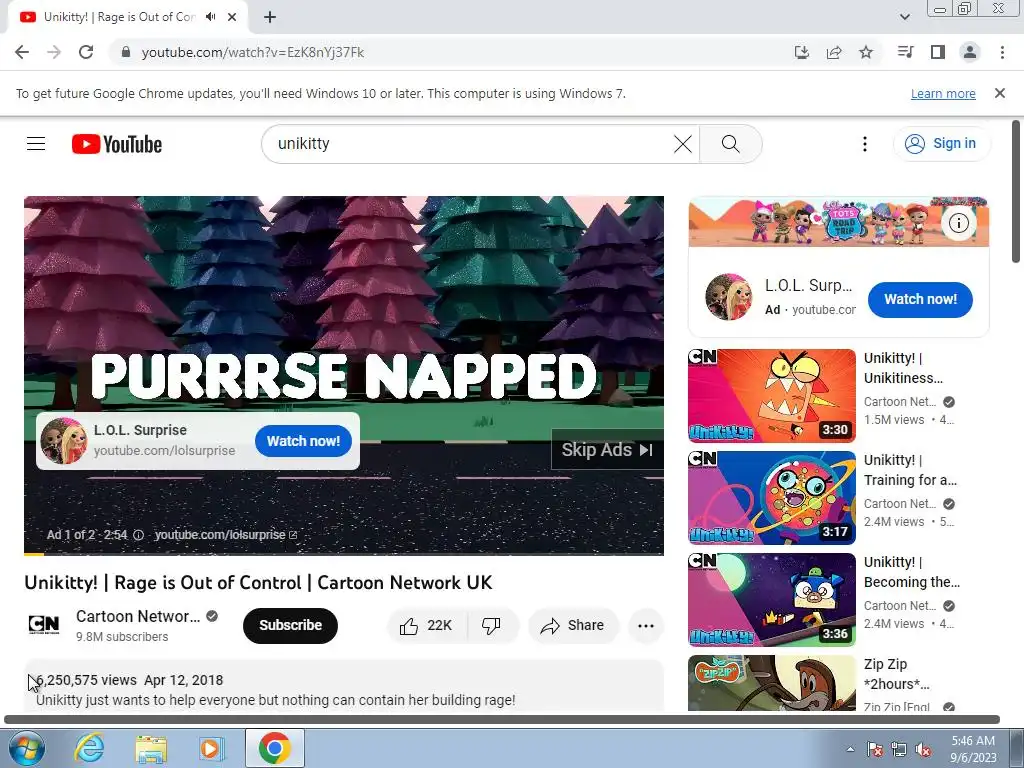The image size is (1024, 768).
Task: Bookmark this tab with the star
Action: coord(866,52)
